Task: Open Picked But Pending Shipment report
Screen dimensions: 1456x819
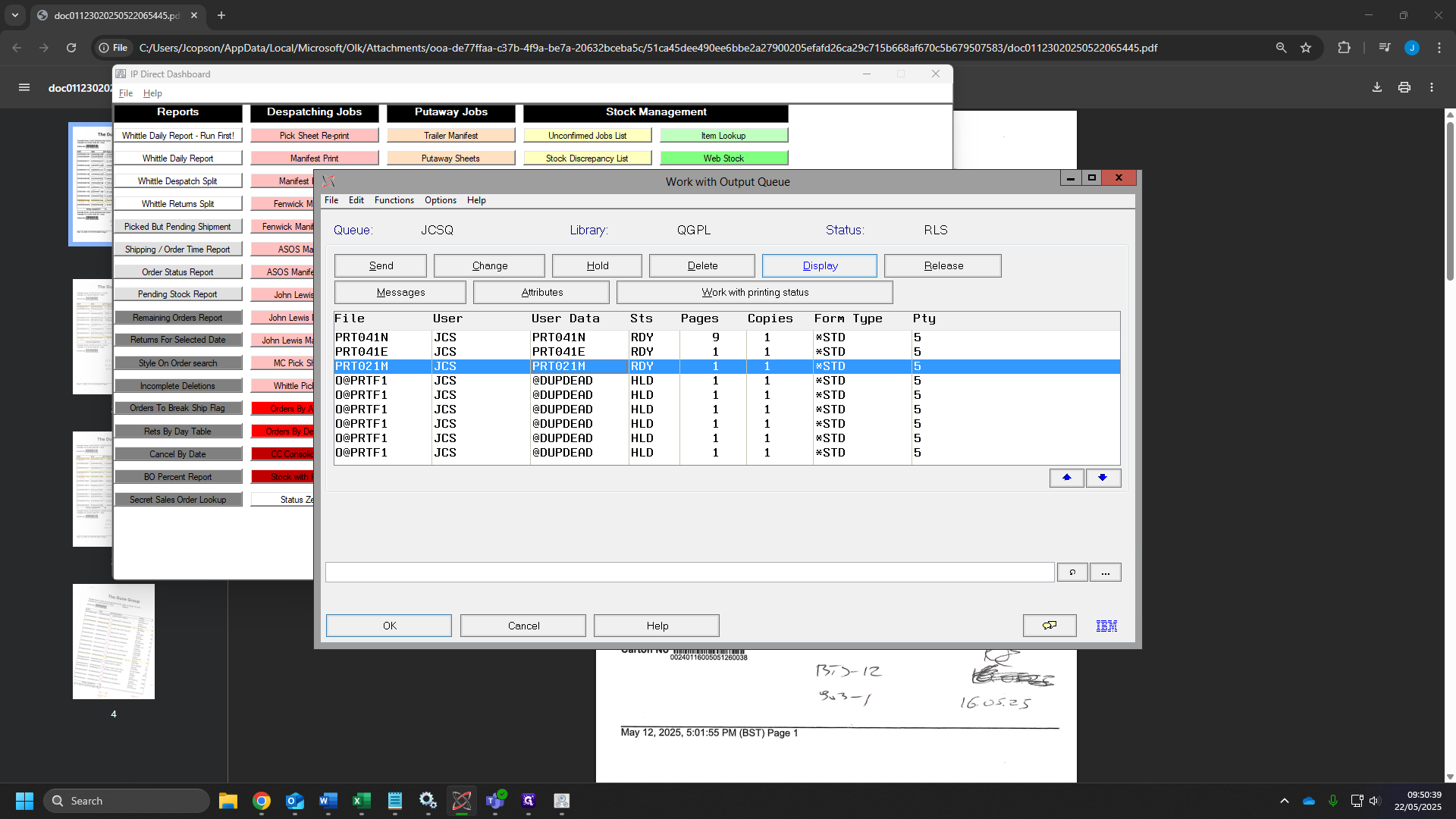Action: coord(178,227)
